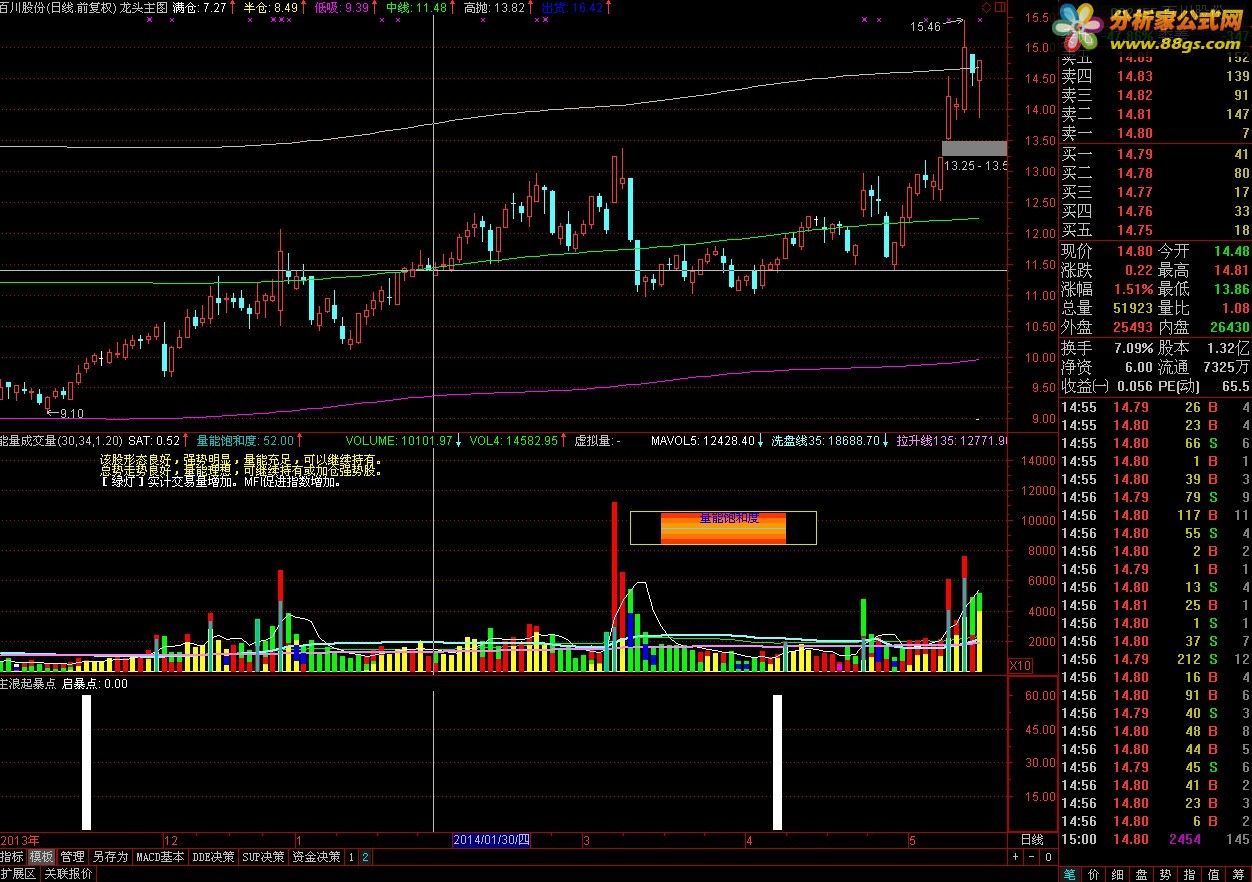This screenshot has width=1252, height=882.
Task: Click the 15:00 closing tick row
Action: [x=1155, y=840]
